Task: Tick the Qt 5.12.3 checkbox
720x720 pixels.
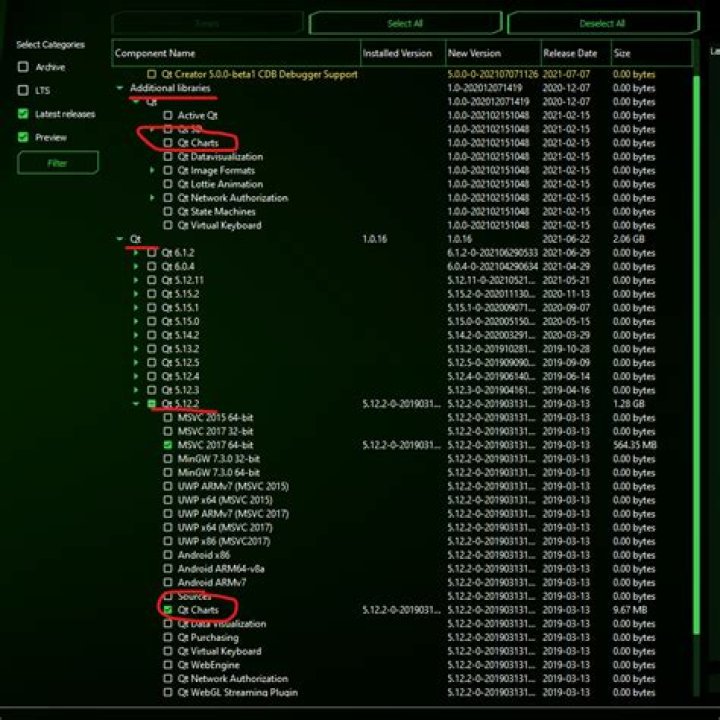Action: (152, 390)
